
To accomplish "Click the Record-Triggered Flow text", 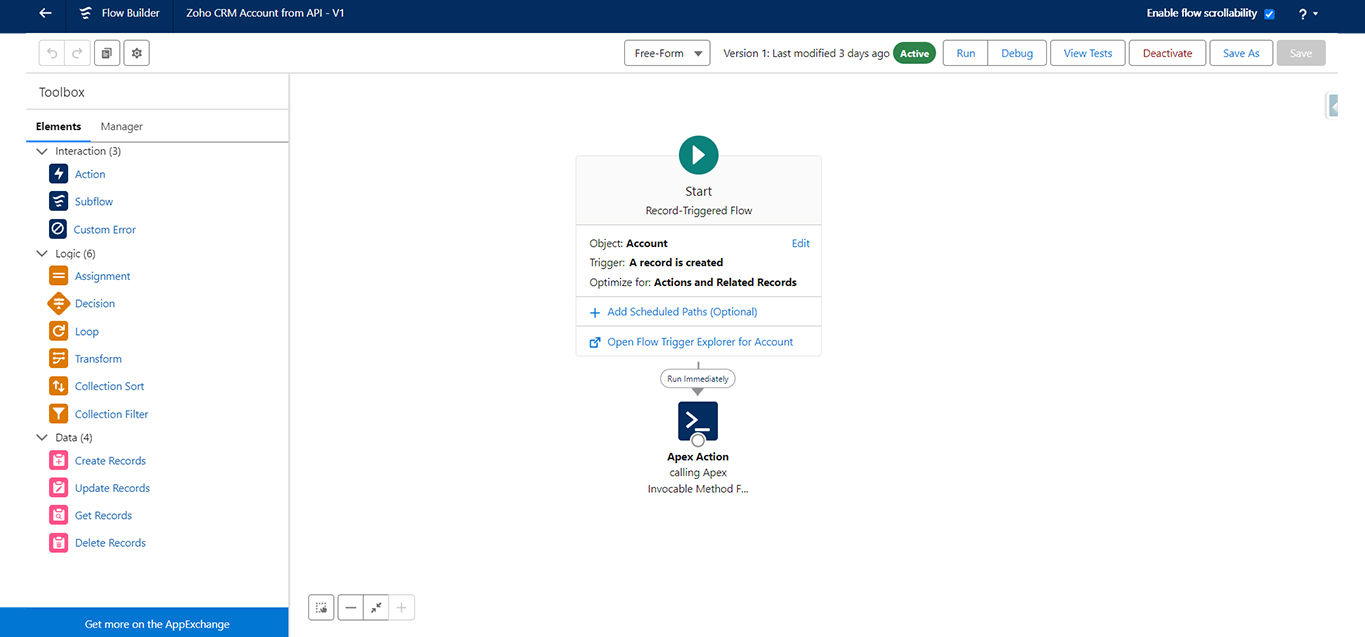I will 699,211.
